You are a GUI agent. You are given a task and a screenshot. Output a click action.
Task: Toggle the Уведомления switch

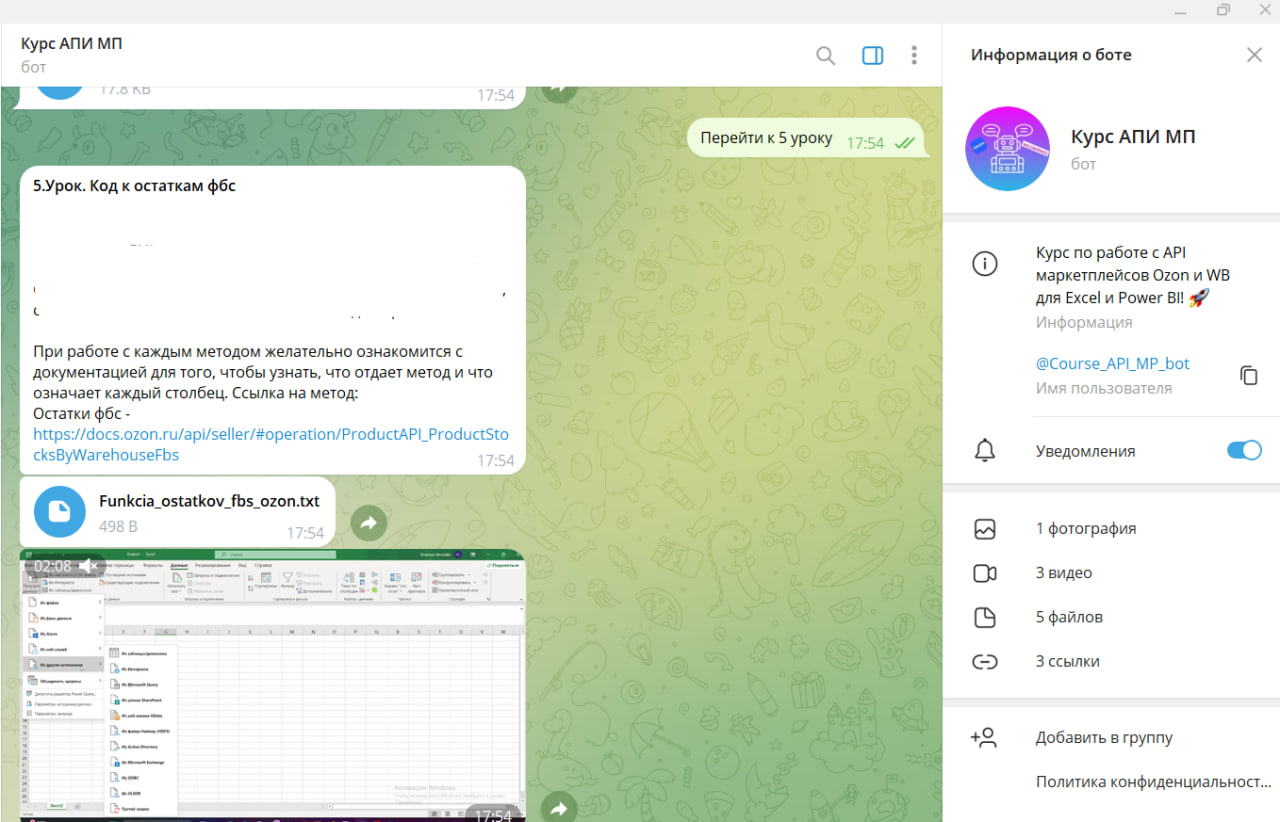point(1244,450)
